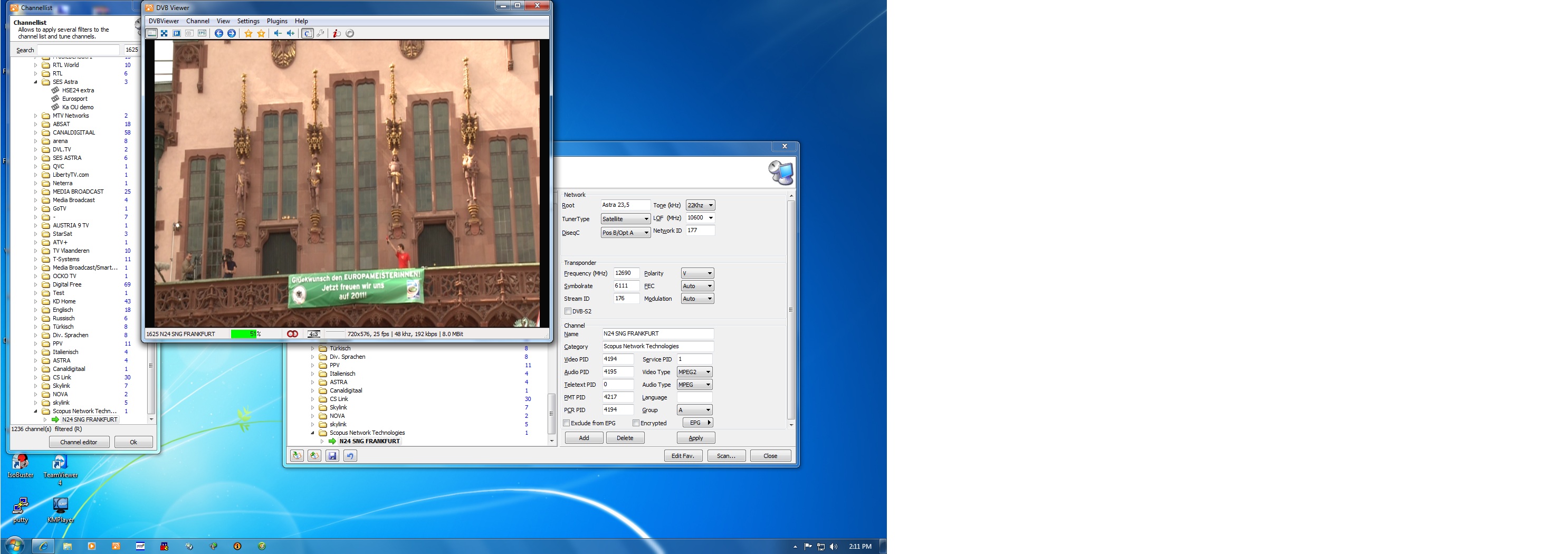Open the IsoBuster desktop shortcut

(21, 466)
